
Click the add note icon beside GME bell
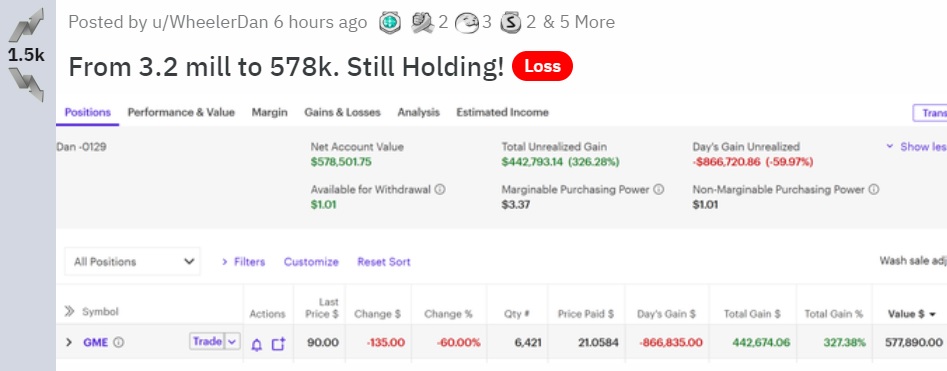coord(278,344)
